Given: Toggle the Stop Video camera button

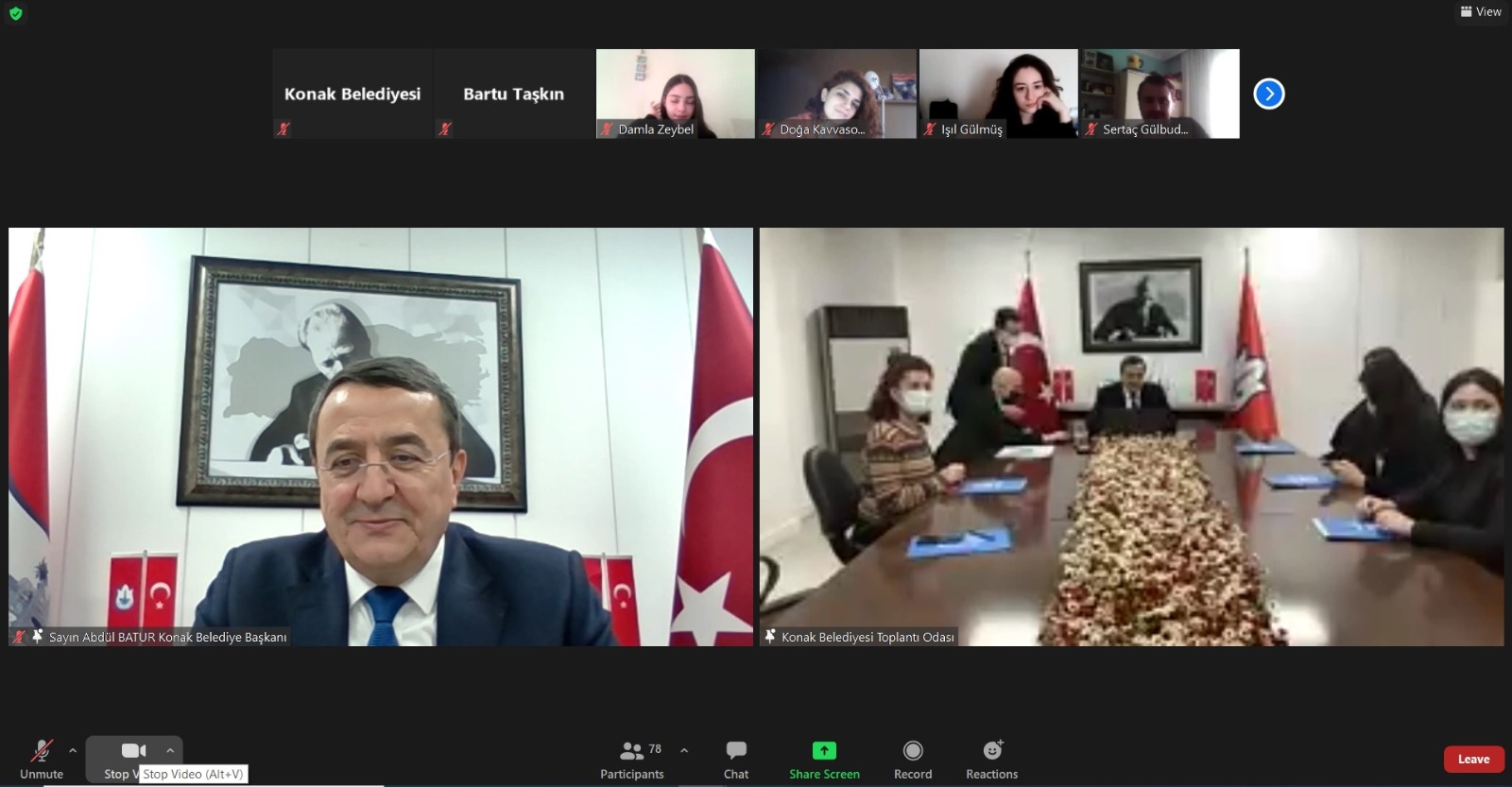Looking at the screenshot, I should pos(132,751).
